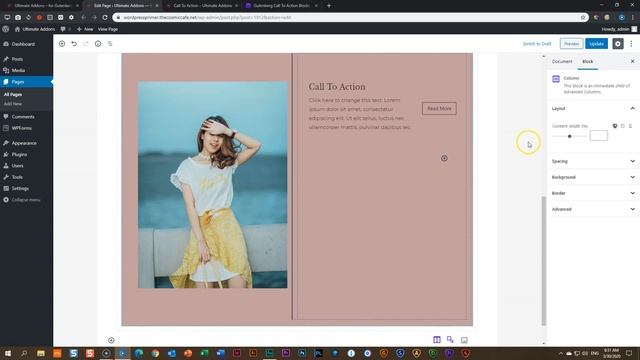Insert the second quick block icon at bottom
Viewport: 640px width, 360px height.
450,340
